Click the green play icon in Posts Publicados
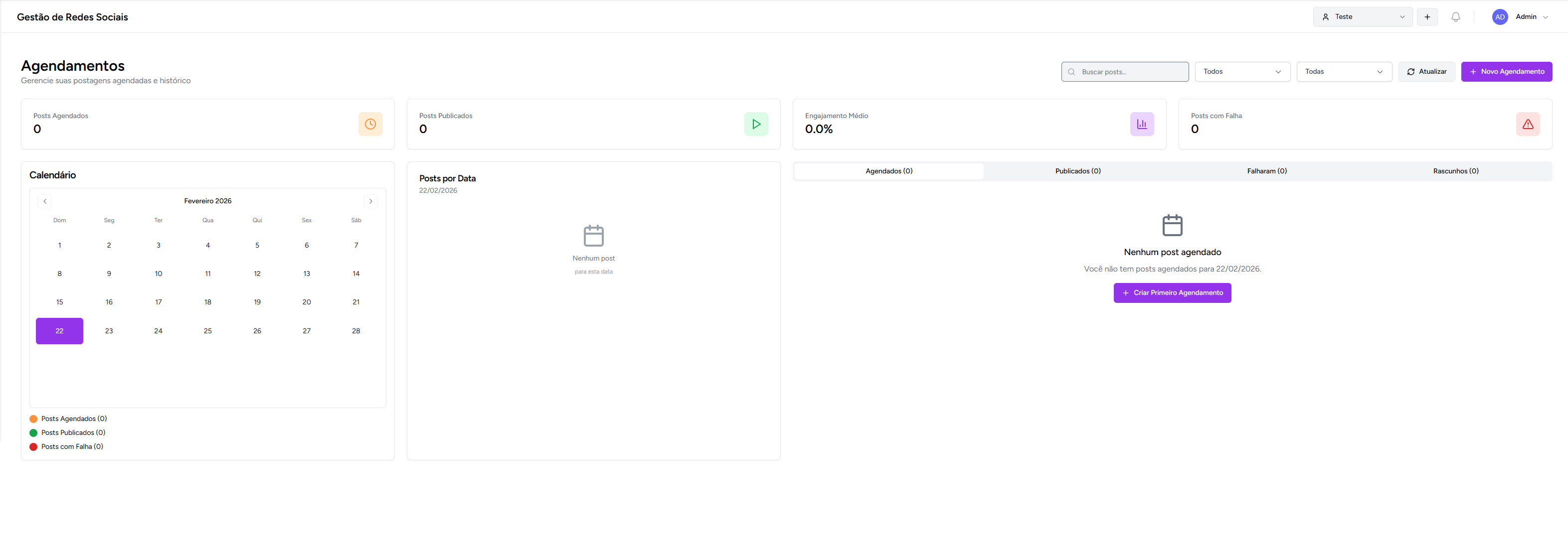1568x553 pixels. (756, 124)
